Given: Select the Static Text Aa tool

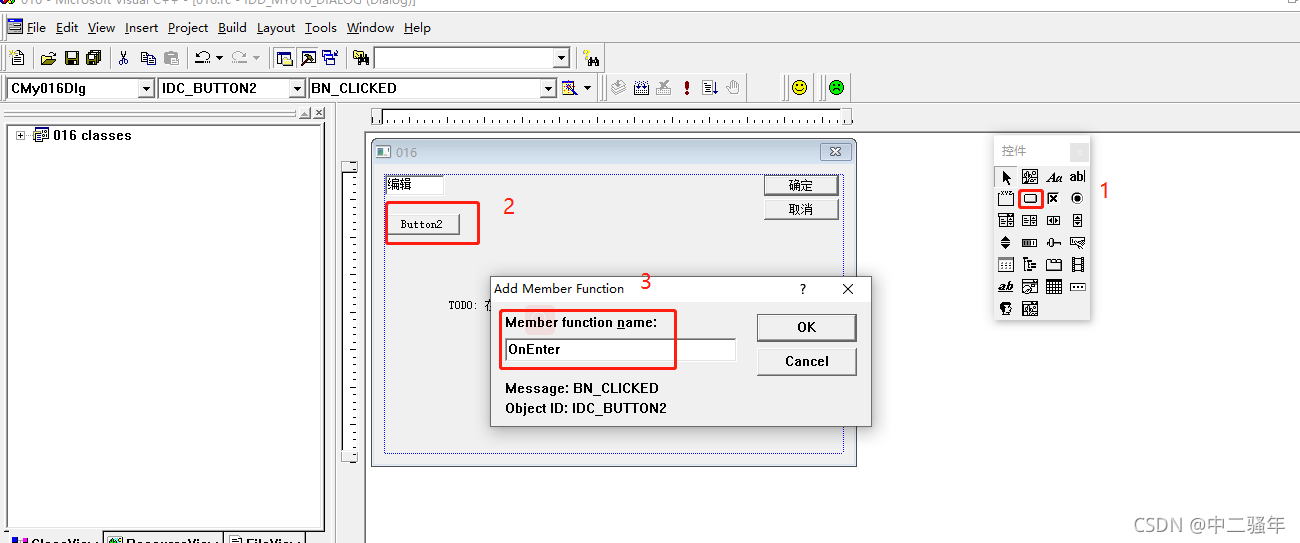Looking at the screenshot, I should pos(1054,177).
